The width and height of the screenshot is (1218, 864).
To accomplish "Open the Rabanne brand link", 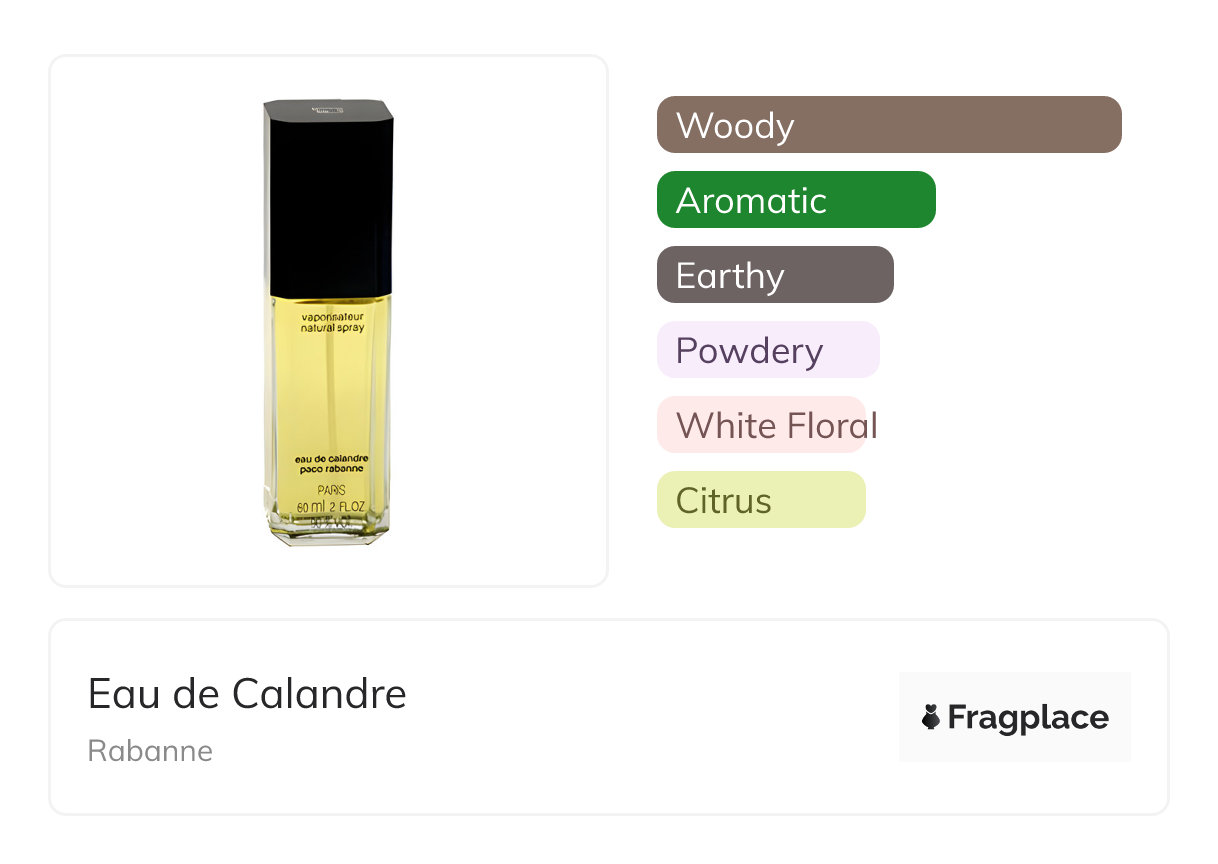I will (x=150, y=751).
